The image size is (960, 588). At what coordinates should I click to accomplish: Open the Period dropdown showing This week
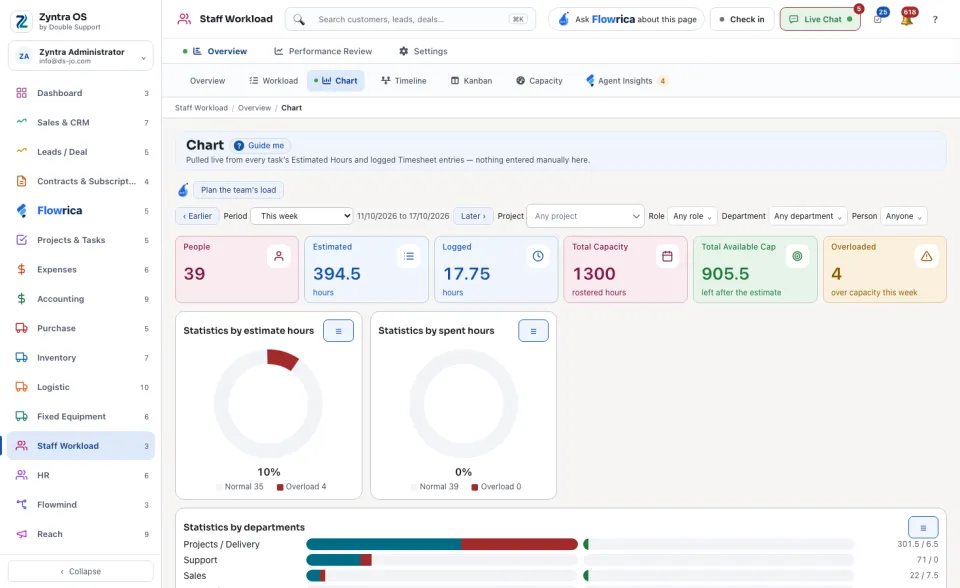(302, 216)
